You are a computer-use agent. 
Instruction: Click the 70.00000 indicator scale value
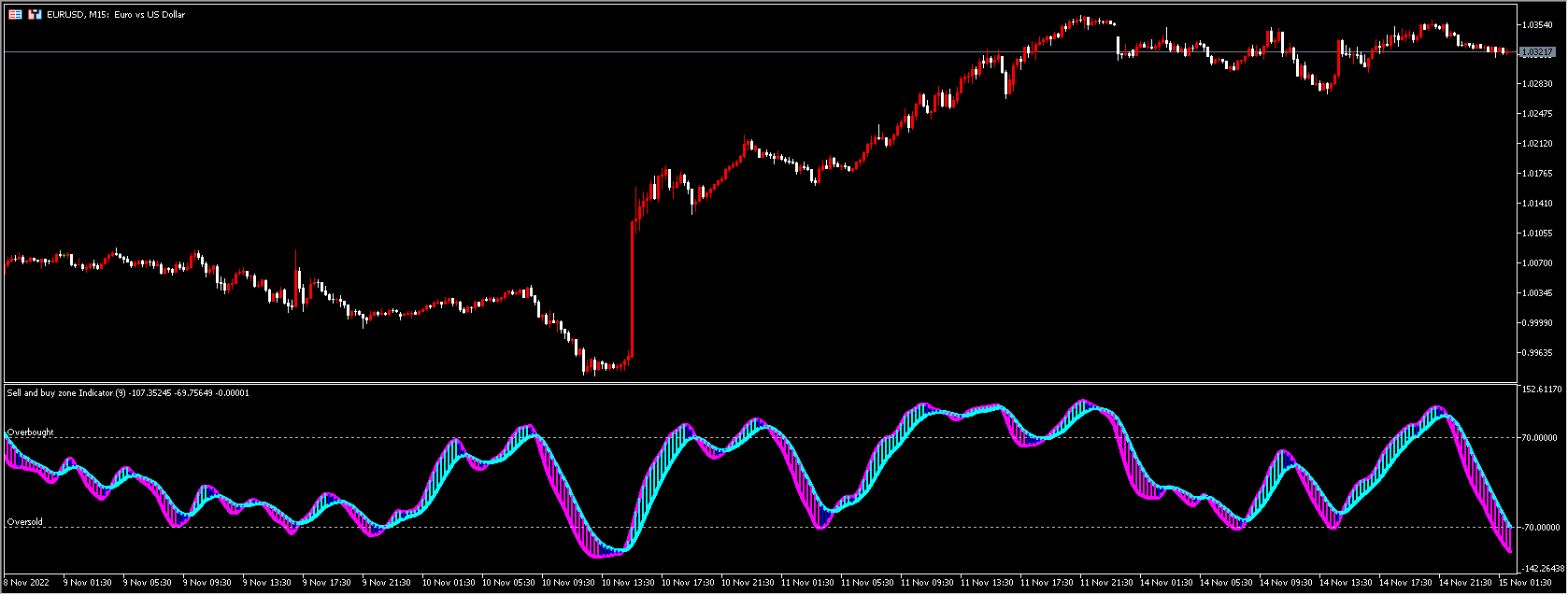coord(1540,438)
